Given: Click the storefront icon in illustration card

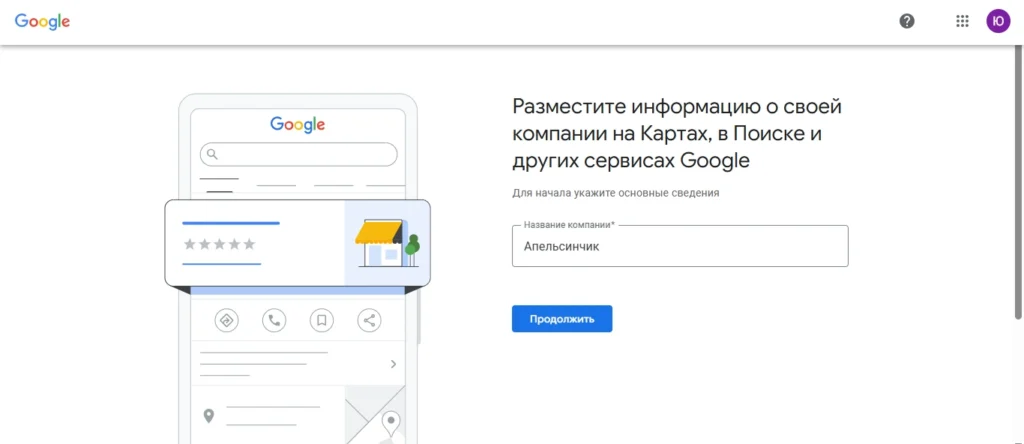Looking at the screenshot, I should point(387,243).
